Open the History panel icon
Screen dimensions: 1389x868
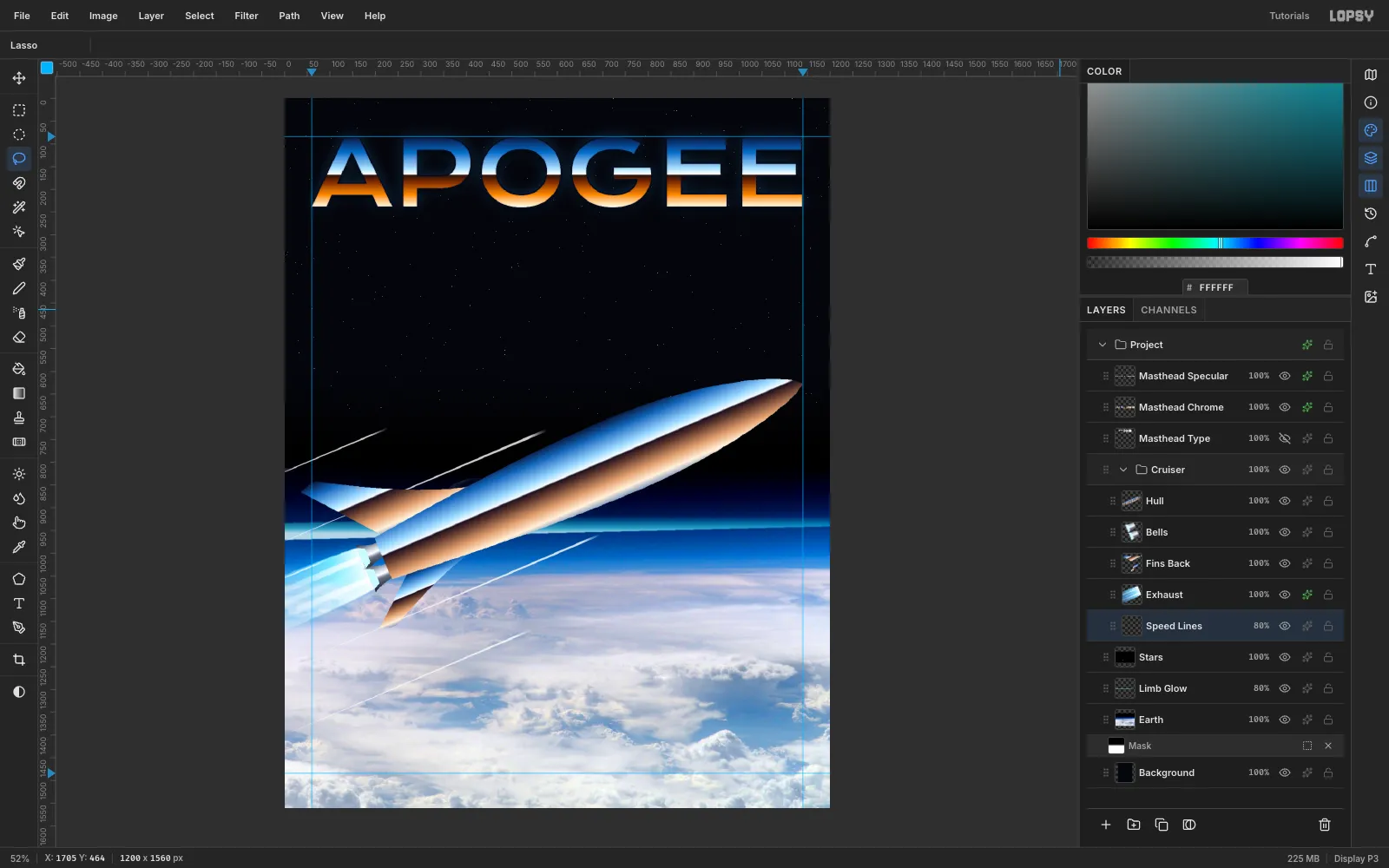[x=1371, y=214]
